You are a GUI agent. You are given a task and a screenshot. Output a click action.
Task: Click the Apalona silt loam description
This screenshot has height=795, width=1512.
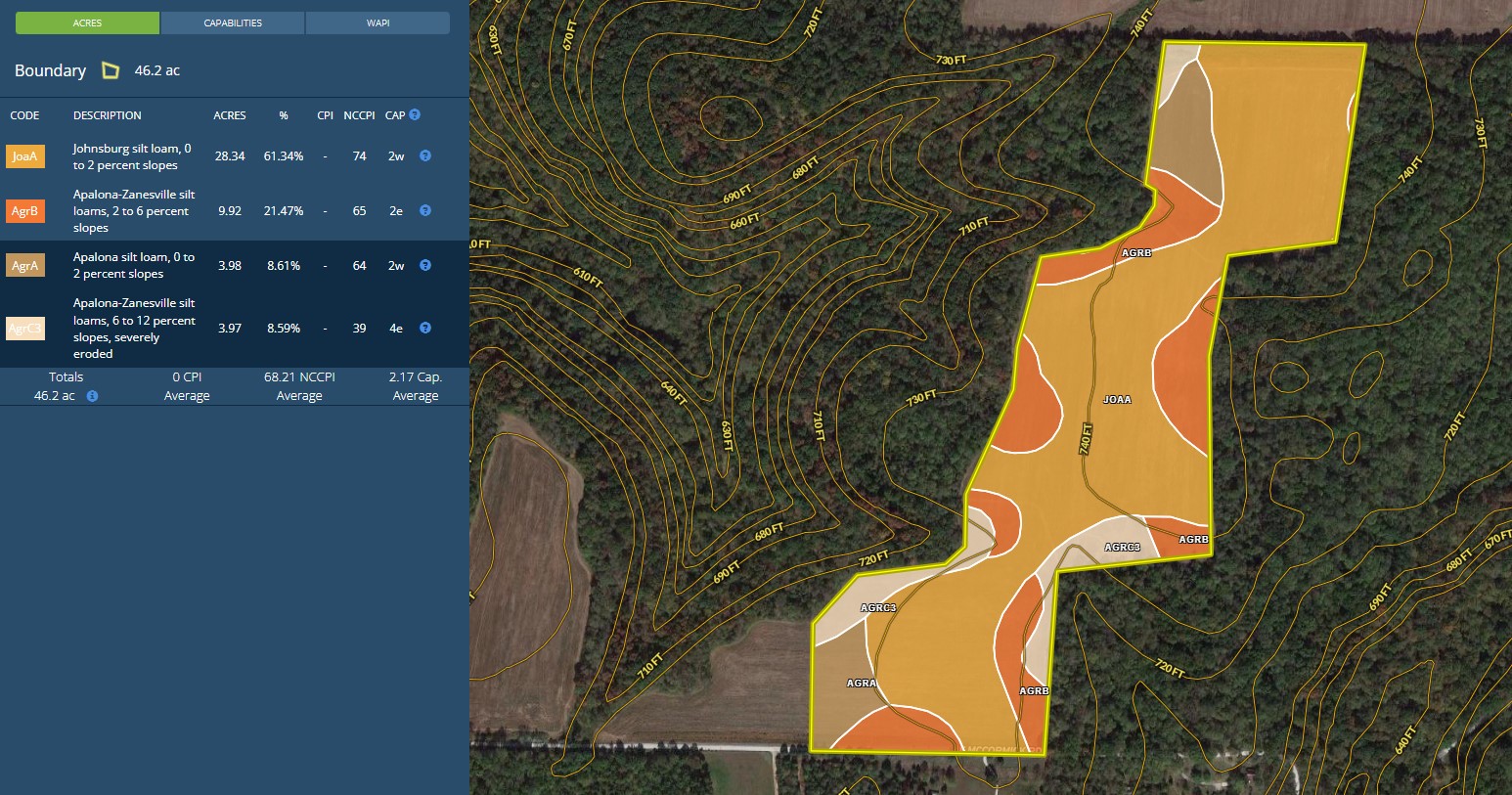[134, 265]
